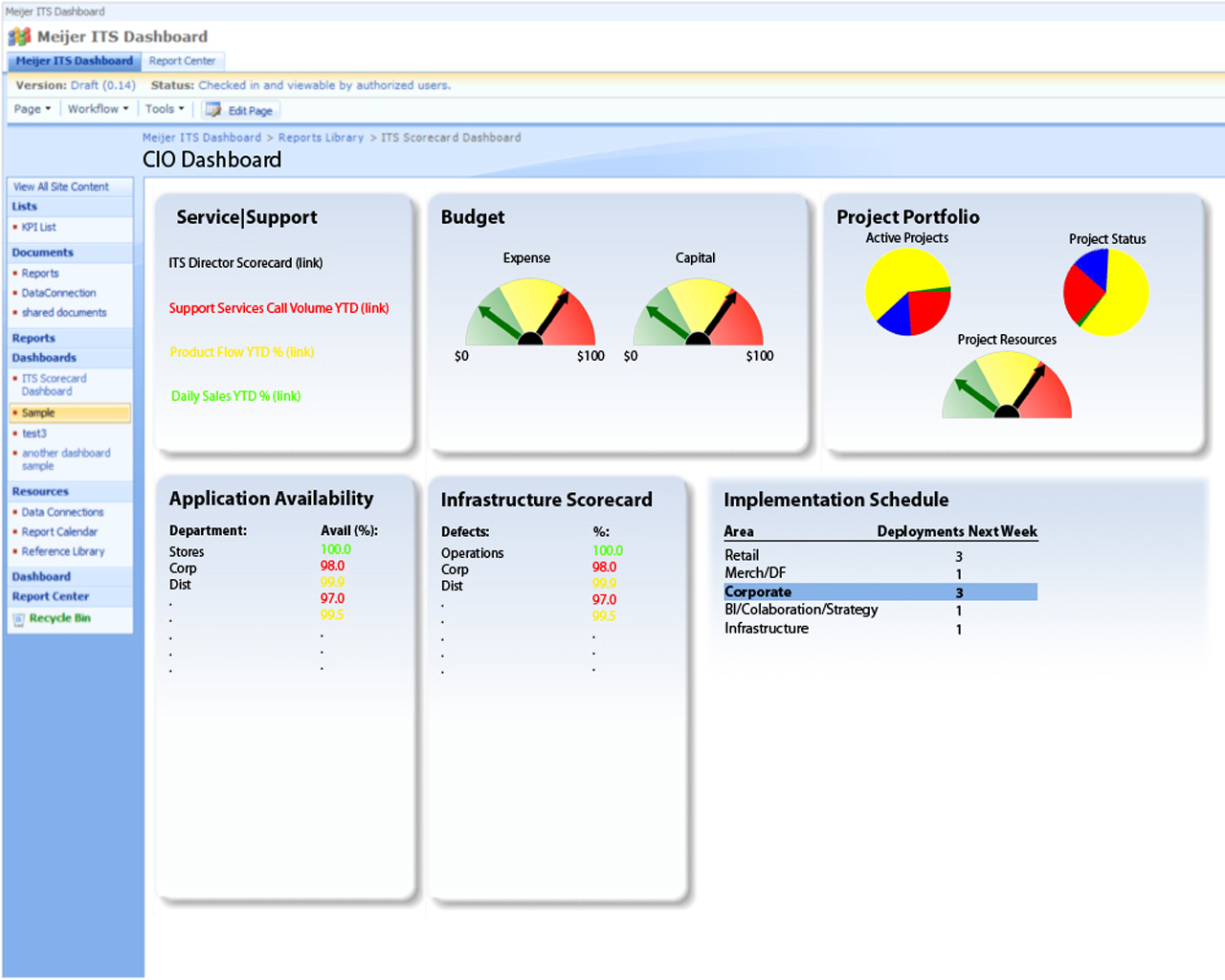Click the Recycle Bin icon
The width and height of the screenshot is (1225, 980).
pyautogui.click(x=18, y=619)
